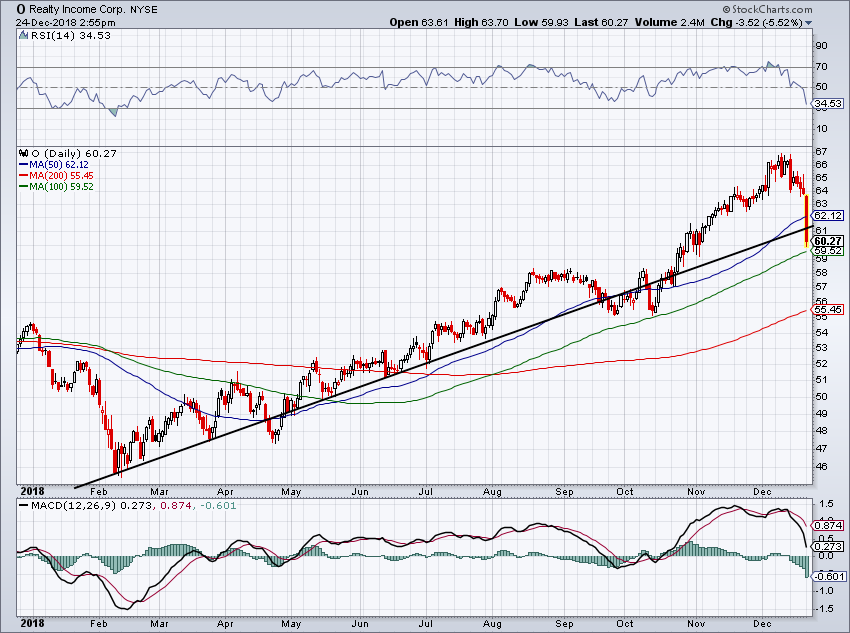
Task: Click the yellow-highlighted last candlestick
Action: (x=806, y=221)
